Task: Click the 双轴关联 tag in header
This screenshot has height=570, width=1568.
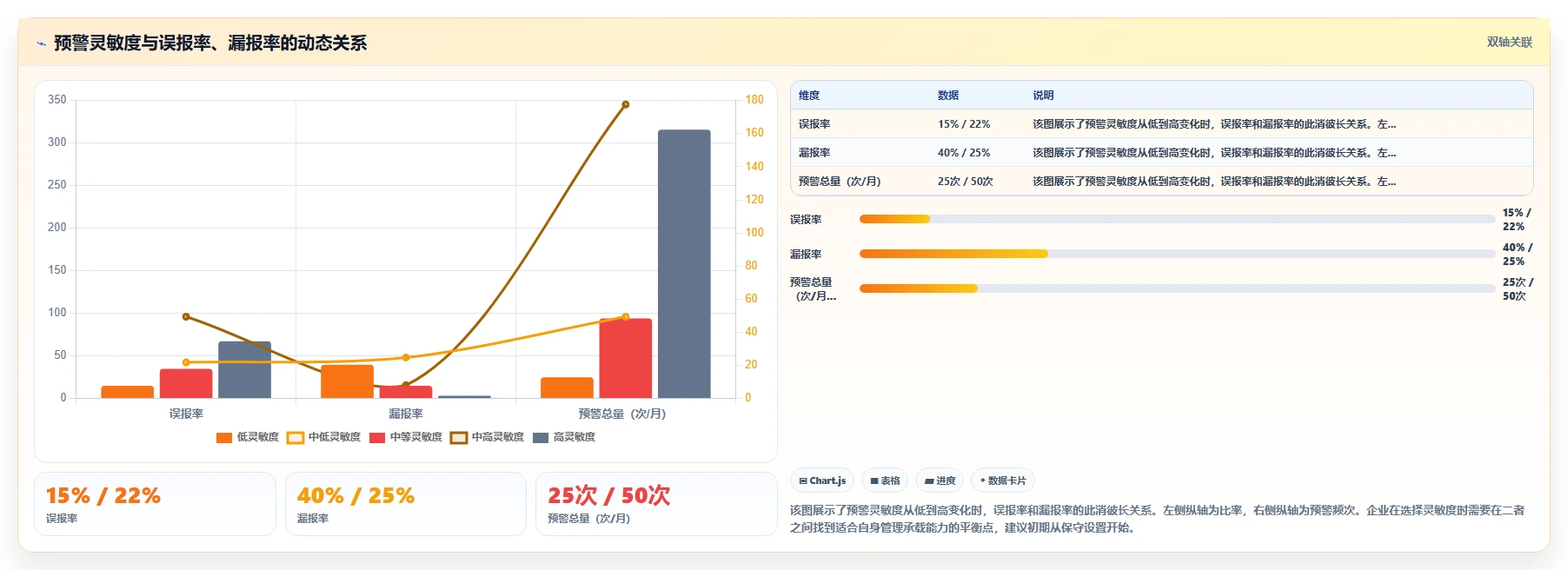Action: coord(1509,43)
